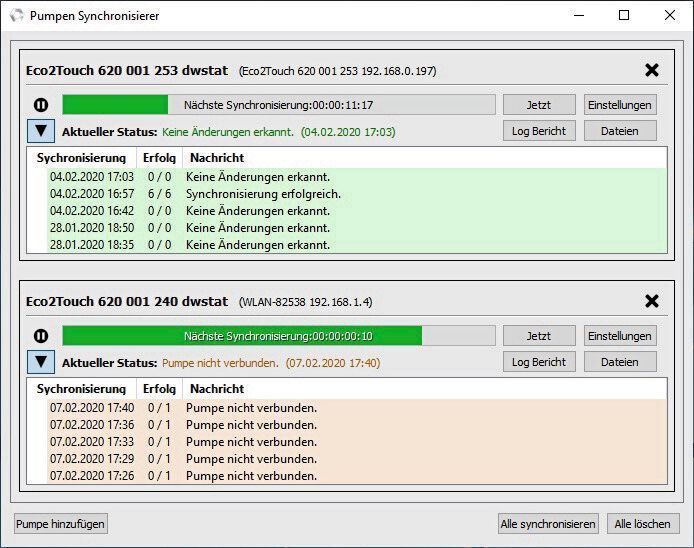Click Sychronisierung column header in first pump table
694x548 pixels.
[x=81, y=158]
